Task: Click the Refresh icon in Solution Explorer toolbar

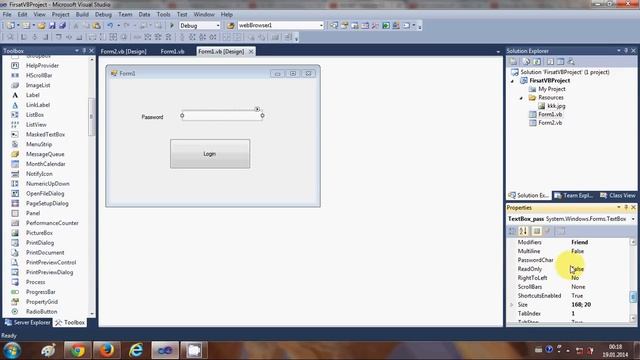Action: coord(538,61)
